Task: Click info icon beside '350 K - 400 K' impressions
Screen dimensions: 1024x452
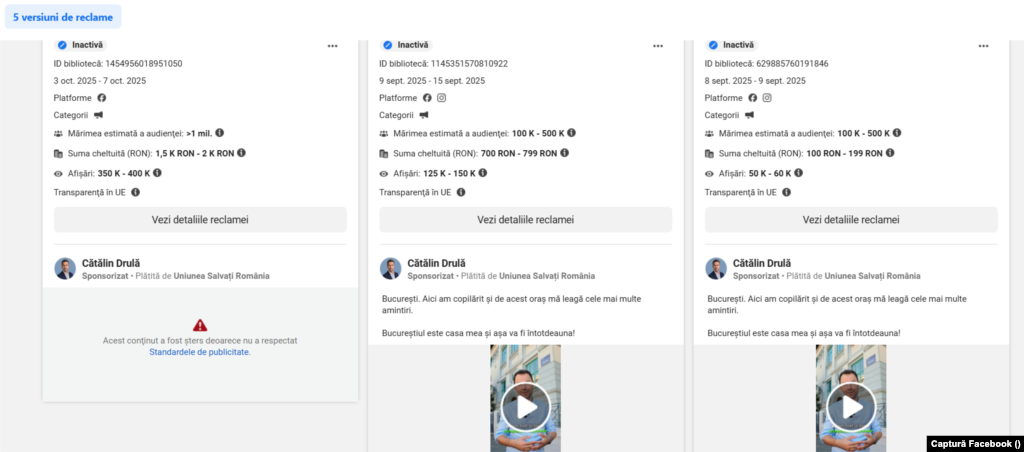Action: point(157,173)
